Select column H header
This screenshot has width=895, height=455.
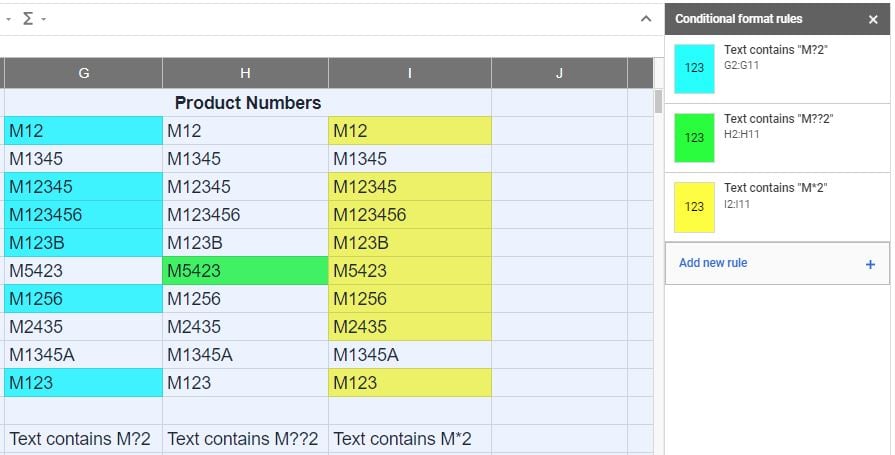click(x=245, y=73)
